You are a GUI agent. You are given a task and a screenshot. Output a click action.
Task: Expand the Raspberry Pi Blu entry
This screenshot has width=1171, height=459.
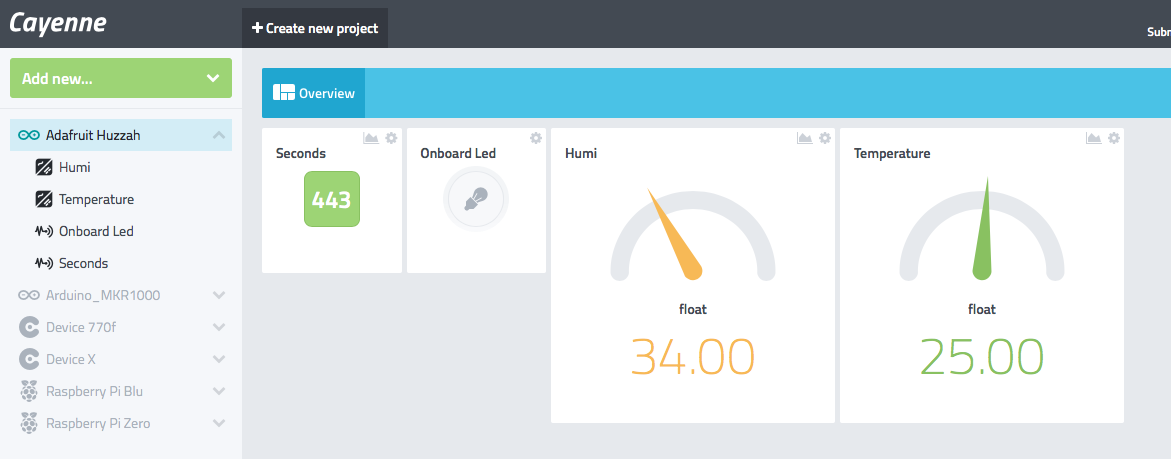pos(219,391)
